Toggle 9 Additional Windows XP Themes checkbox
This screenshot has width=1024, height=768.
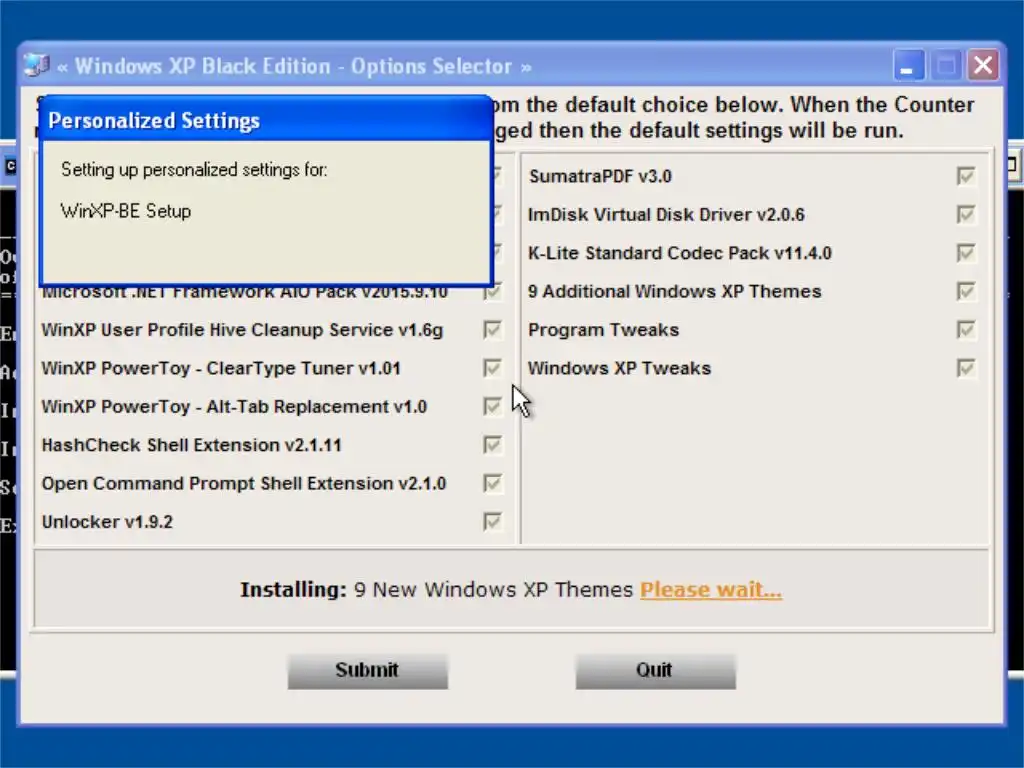click(966, 291)
